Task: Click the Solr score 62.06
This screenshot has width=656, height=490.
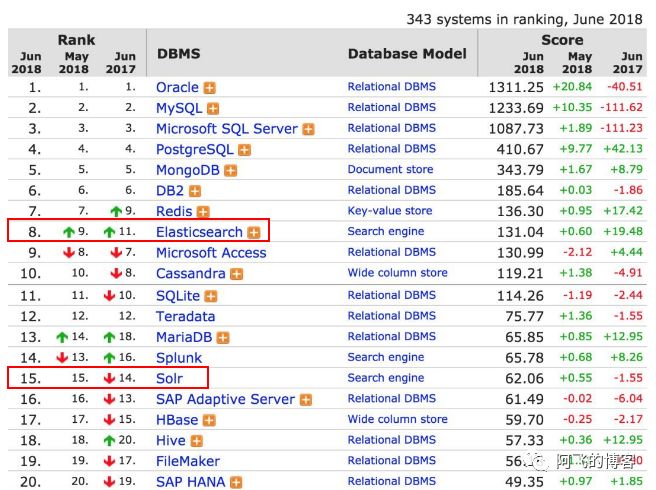Action: (x=524, y=379)
